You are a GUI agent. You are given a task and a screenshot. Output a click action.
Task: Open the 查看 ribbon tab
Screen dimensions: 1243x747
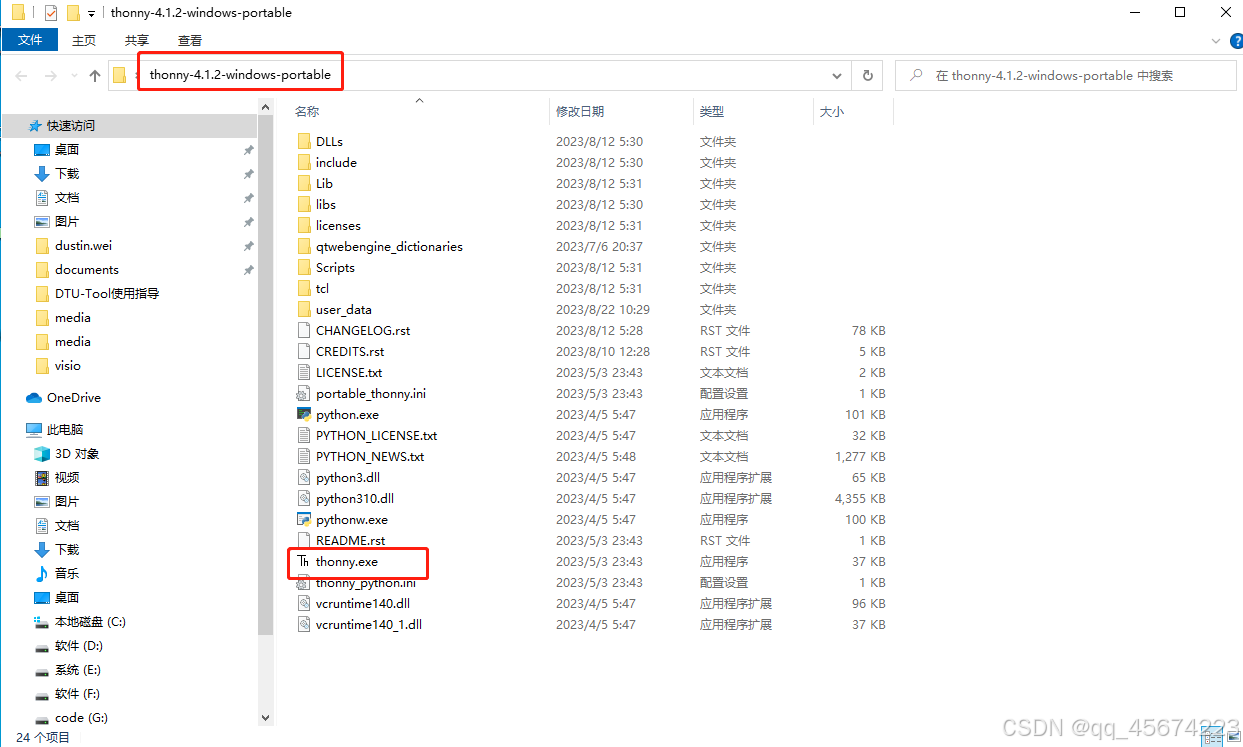click(190, 40)
